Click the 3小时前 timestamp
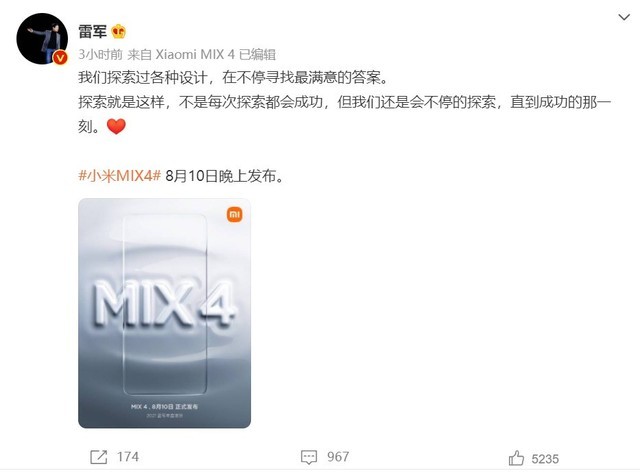 tap(100, 54)
